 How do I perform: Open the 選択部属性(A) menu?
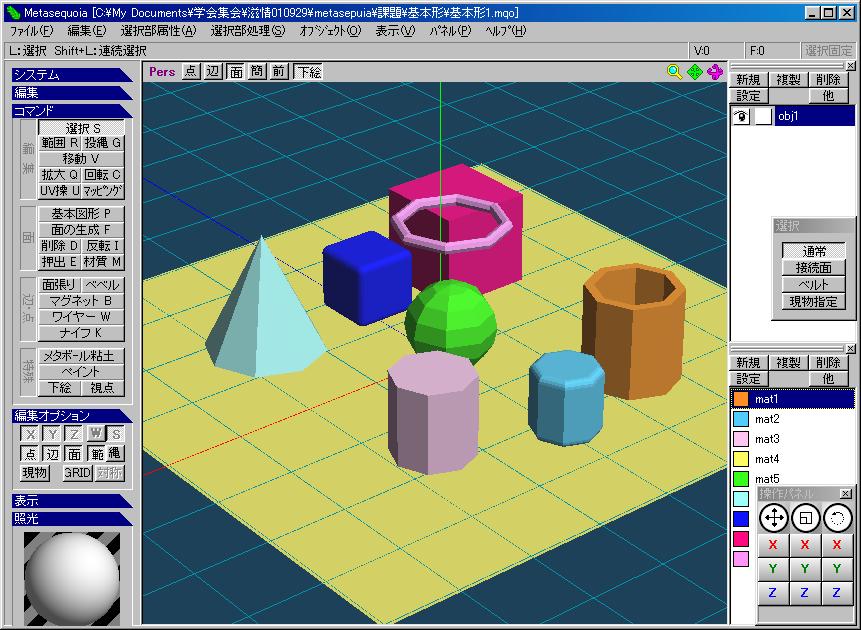click(159, 31)
